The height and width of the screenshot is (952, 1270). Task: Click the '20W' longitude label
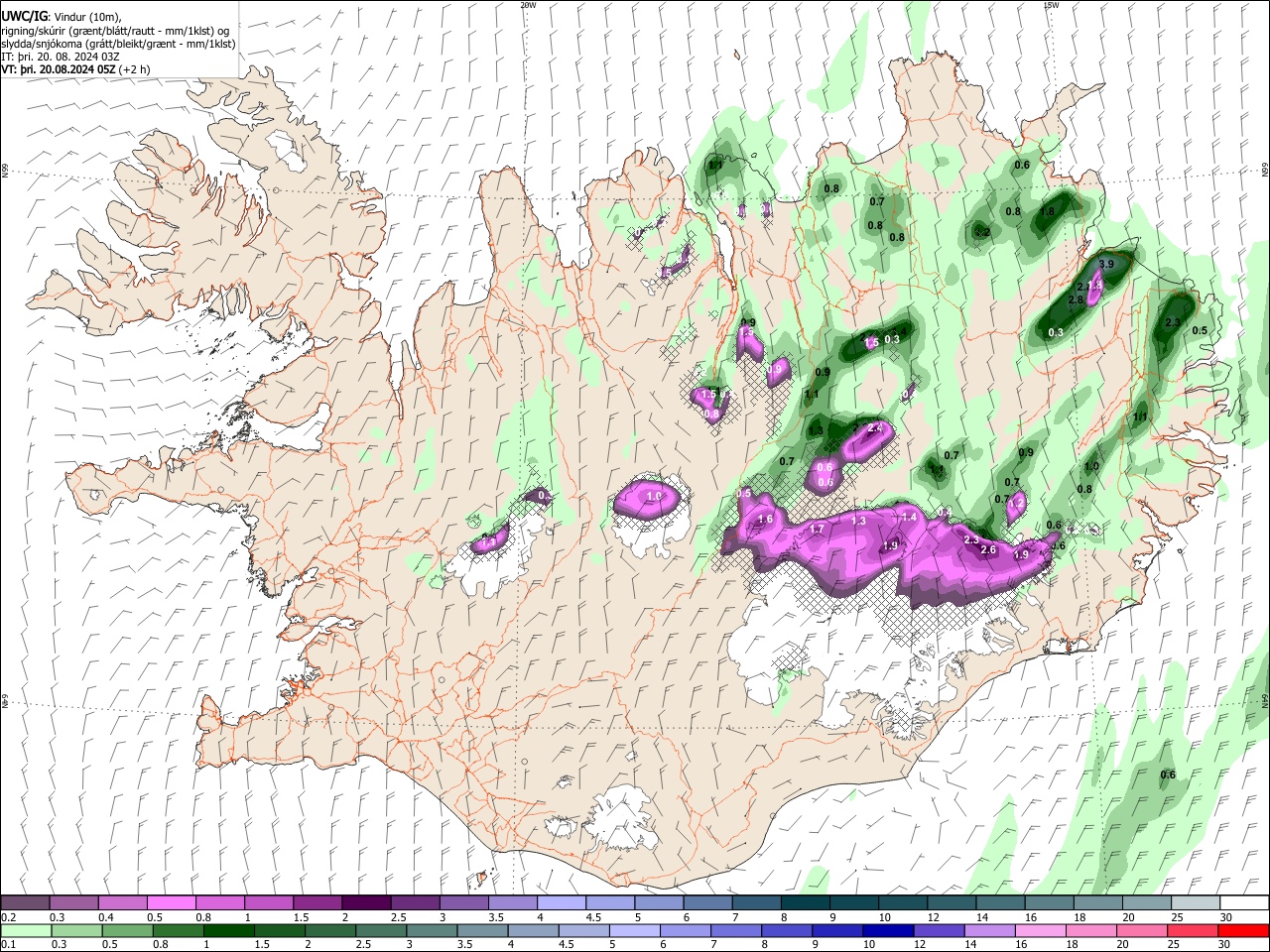(528, 5)
